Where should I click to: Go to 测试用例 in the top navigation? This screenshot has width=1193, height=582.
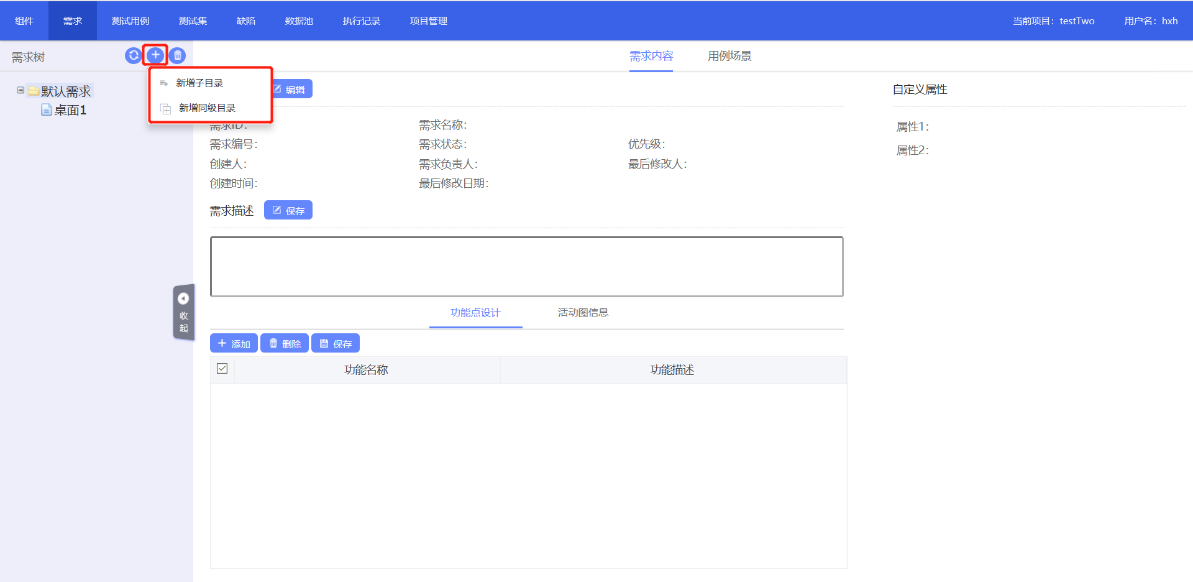[130, 21]
